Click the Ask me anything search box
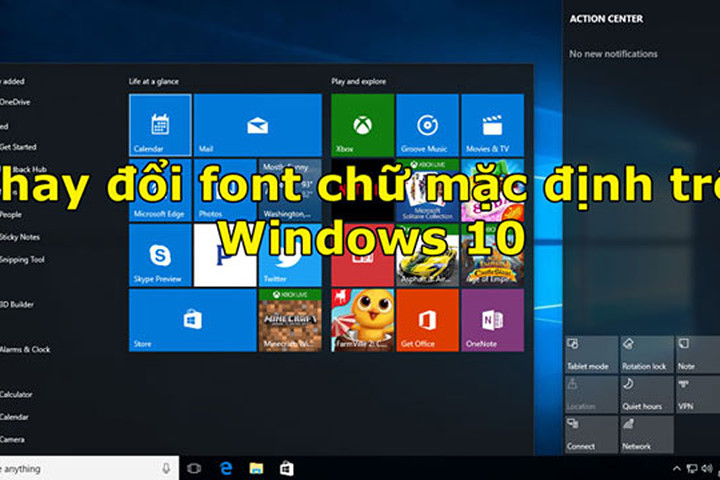This screenshot has width=720, height=480. tap(89, 469)
